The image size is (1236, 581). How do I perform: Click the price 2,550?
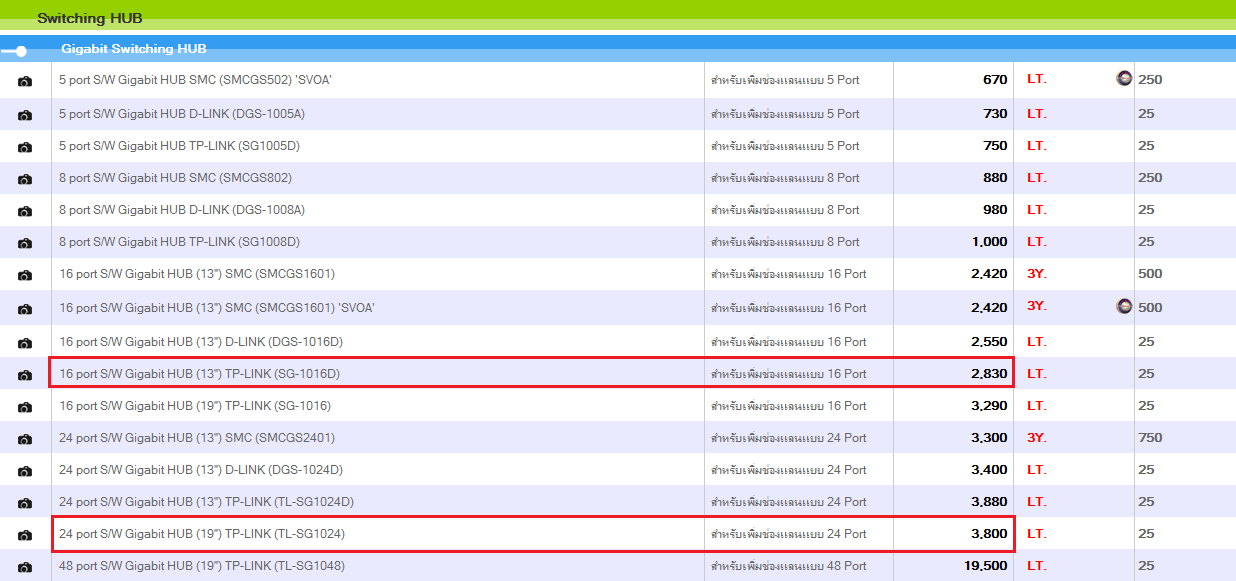click(990, 342)
